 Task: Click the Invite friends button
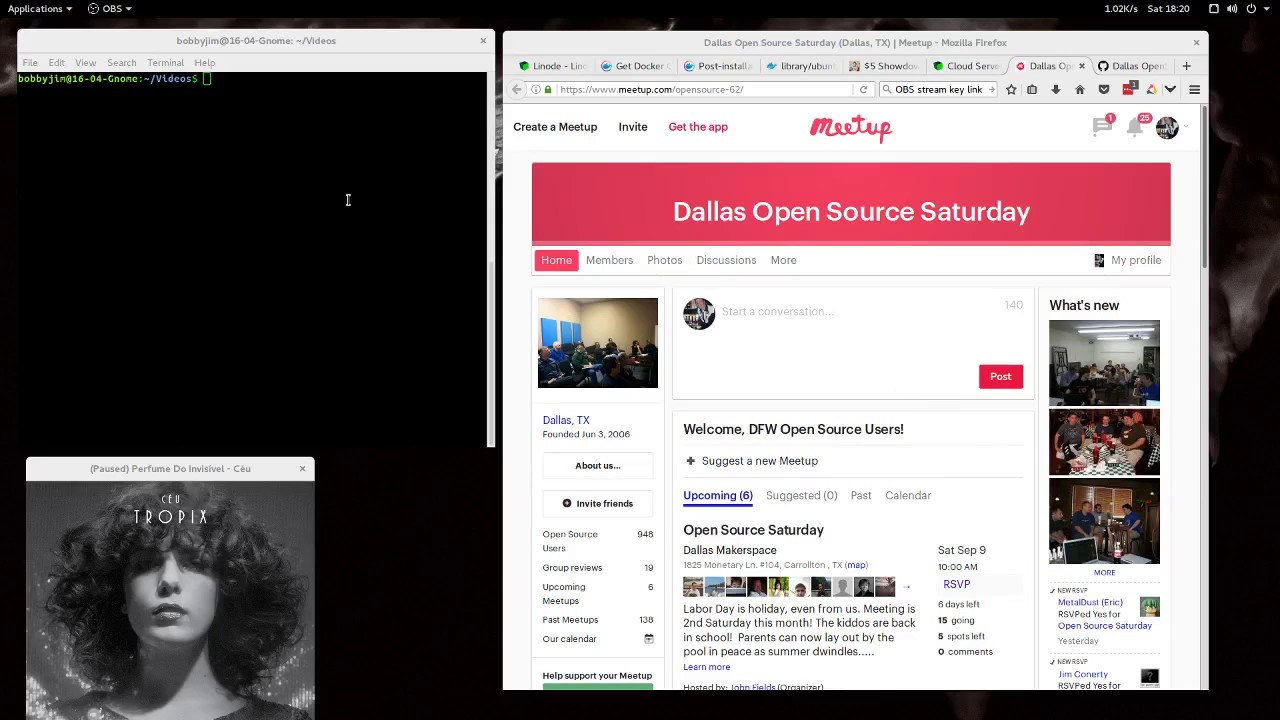598,503
